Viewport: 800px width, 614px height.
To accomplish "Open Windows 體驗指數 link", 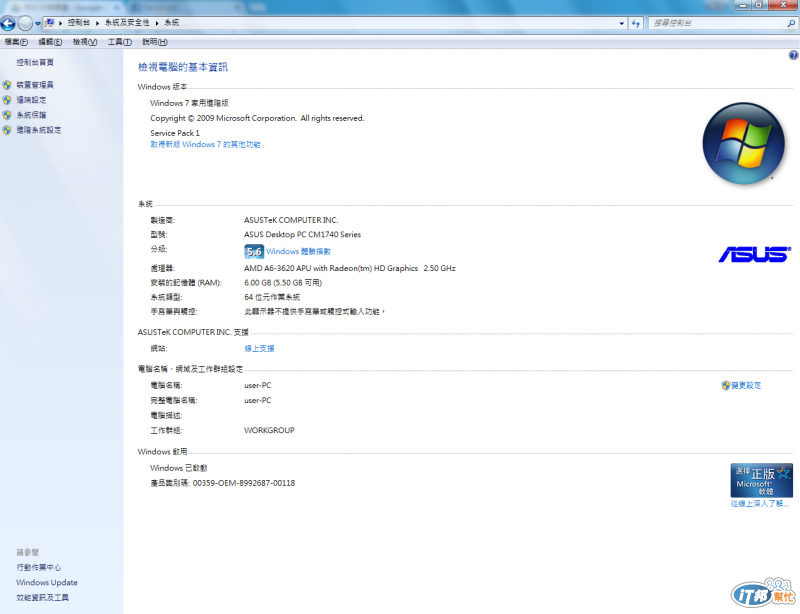I will click(x=298, y=251).
